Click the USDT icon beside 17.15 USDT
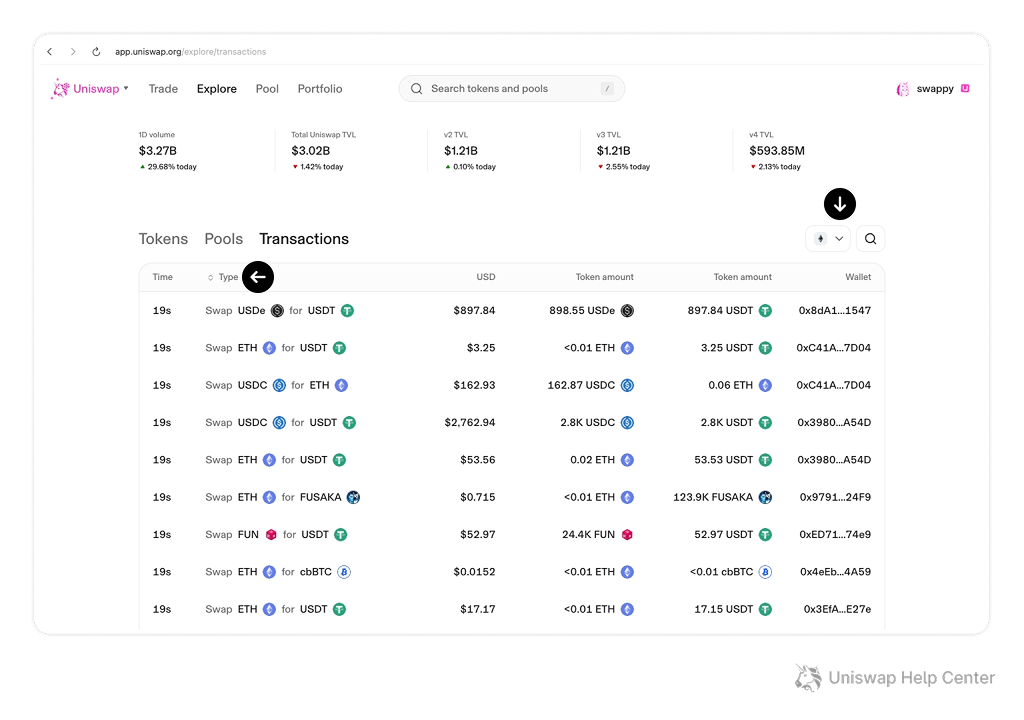This screenshot has width=1024, height=720. pos(765,609)
